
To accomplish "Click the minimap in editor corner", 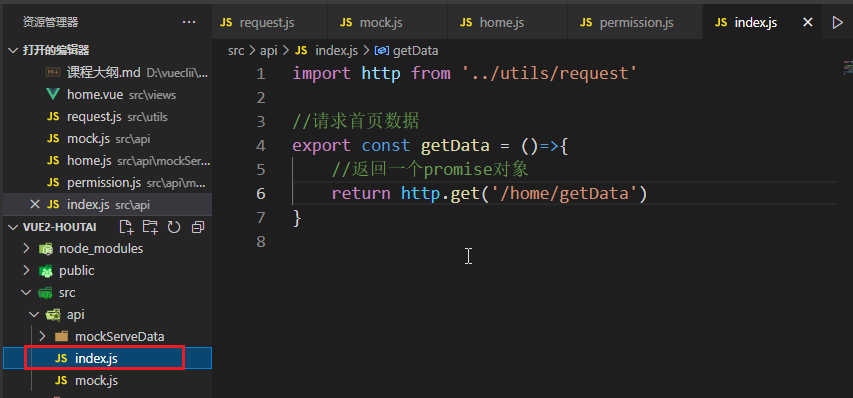I will (848, 68).
